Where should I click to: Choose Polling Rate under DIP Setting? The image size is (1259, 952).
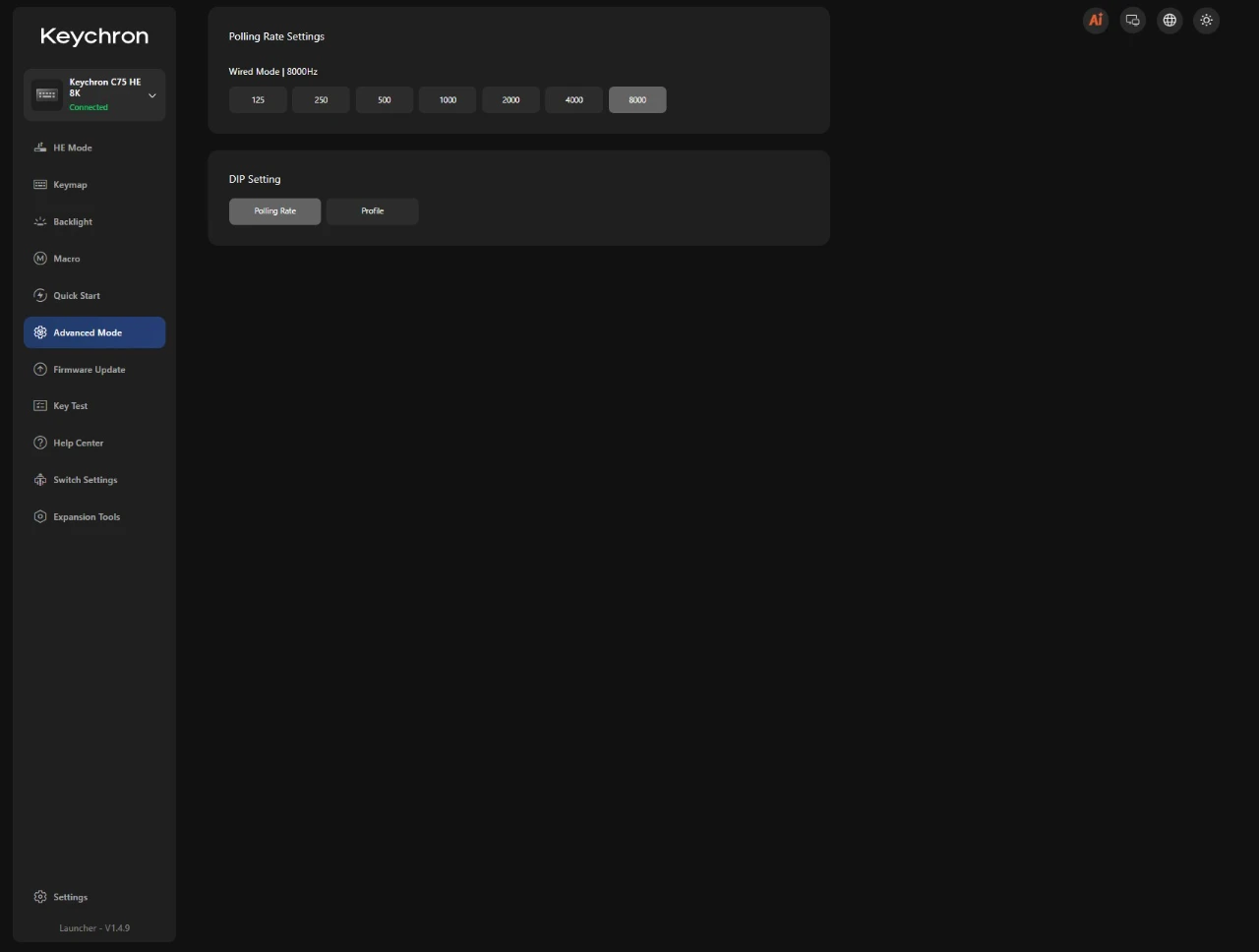click(275, 211)
